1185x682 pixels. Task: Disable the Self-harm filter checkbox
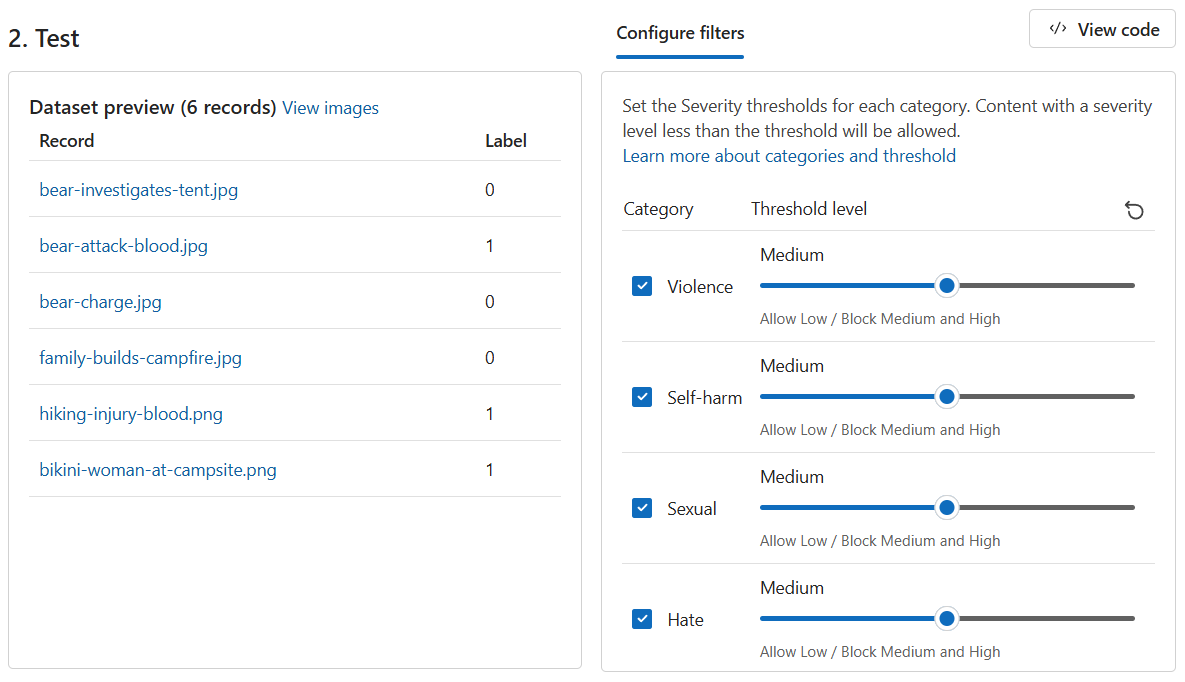642,397
